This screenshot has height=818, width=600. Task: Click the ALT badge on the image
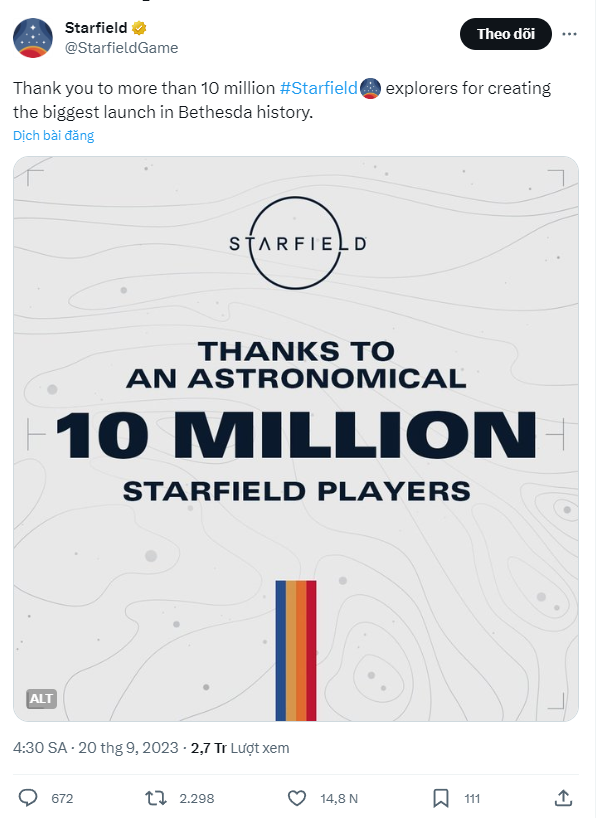tap(41, 699)
